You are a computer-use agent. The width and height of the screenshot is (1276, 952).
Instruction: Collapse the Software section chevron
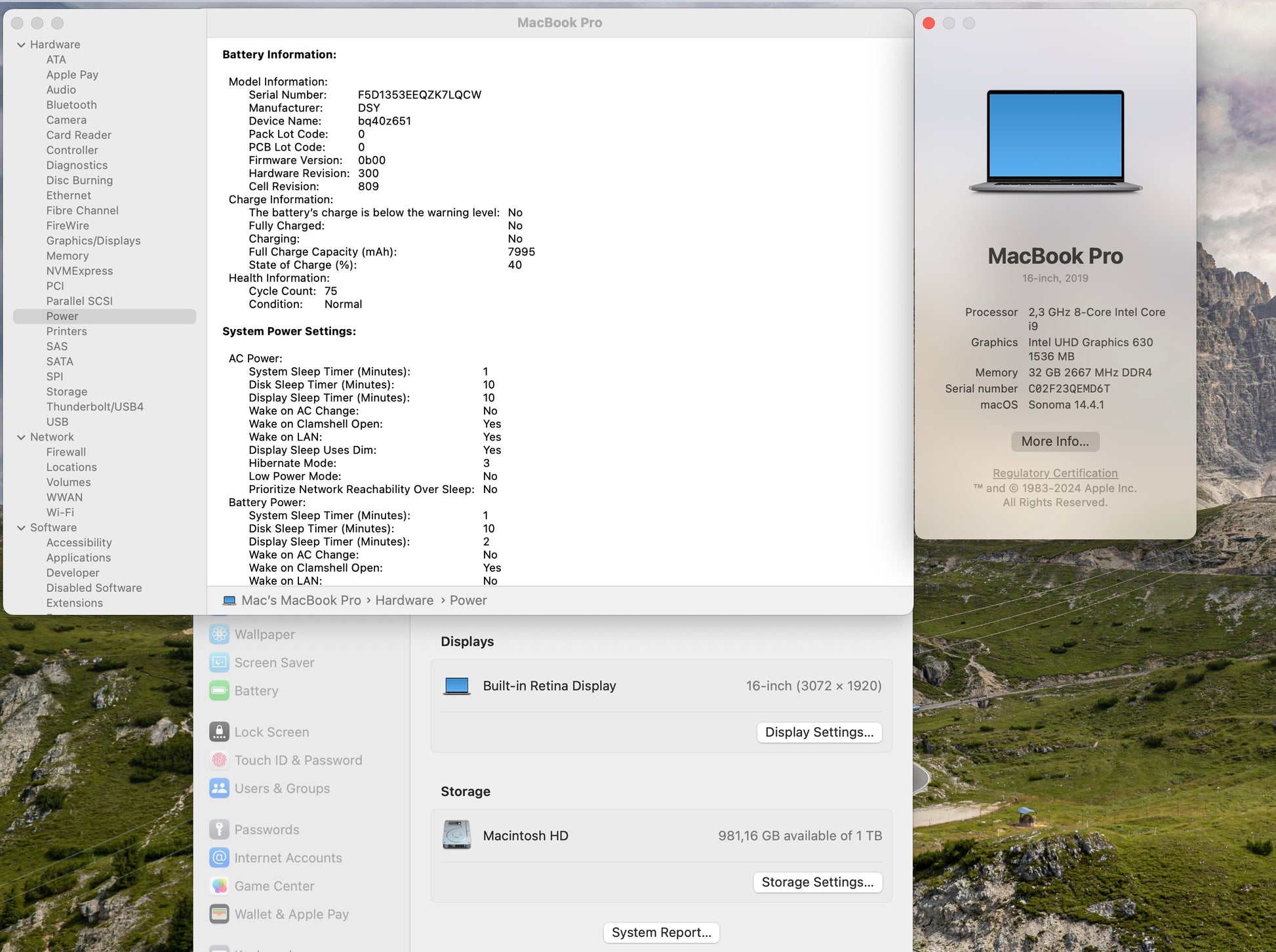pos(21,528)
